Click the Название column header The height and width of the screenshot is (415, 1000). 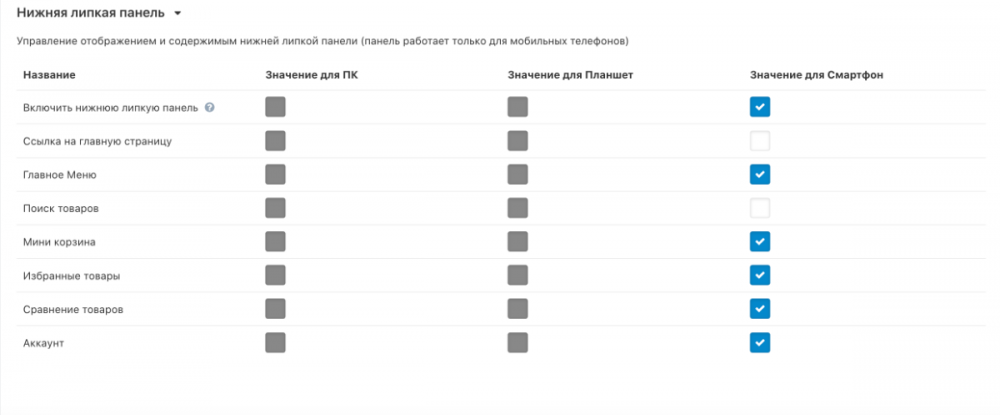[x=49, y=75]
